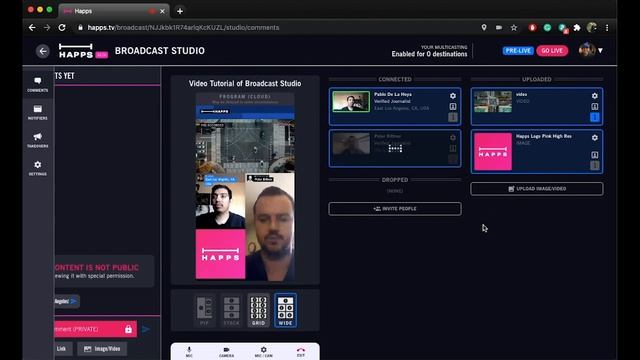Screen dimensions: 640x360
Task: Select the GRID layout option
Action: tap(258, 310)
